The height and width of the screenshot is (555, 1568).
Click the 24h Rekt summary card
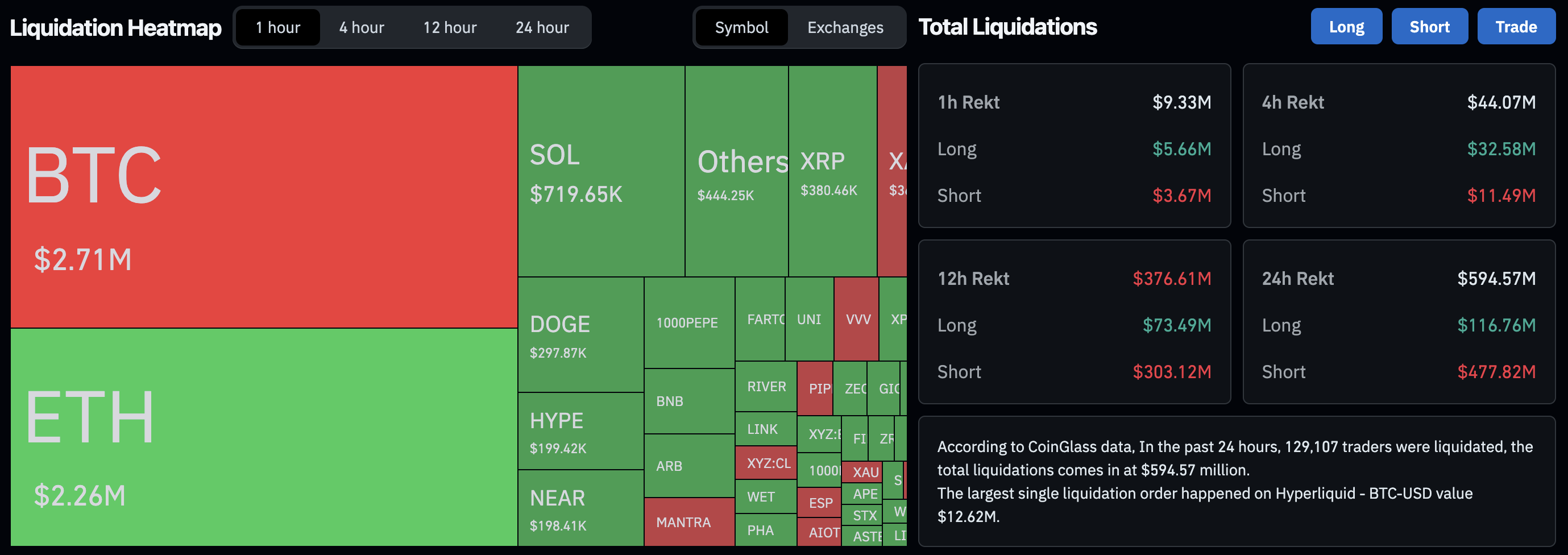[x=1398, y=322]
